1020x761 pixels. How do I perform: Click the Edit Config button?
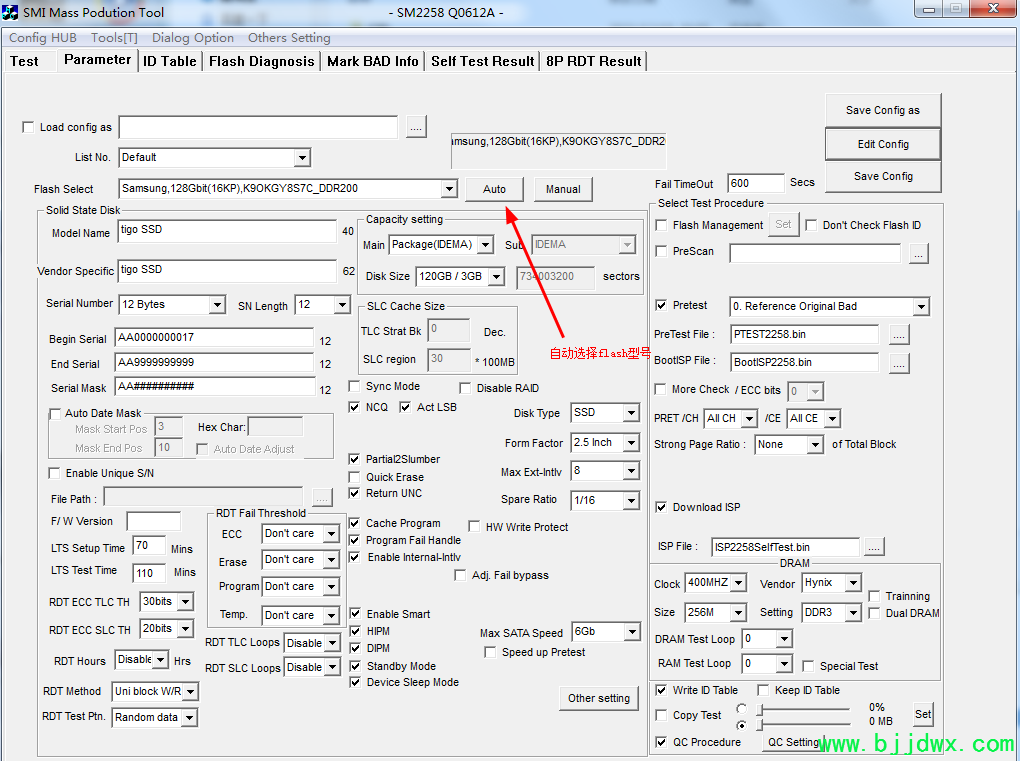click(883, 144)
